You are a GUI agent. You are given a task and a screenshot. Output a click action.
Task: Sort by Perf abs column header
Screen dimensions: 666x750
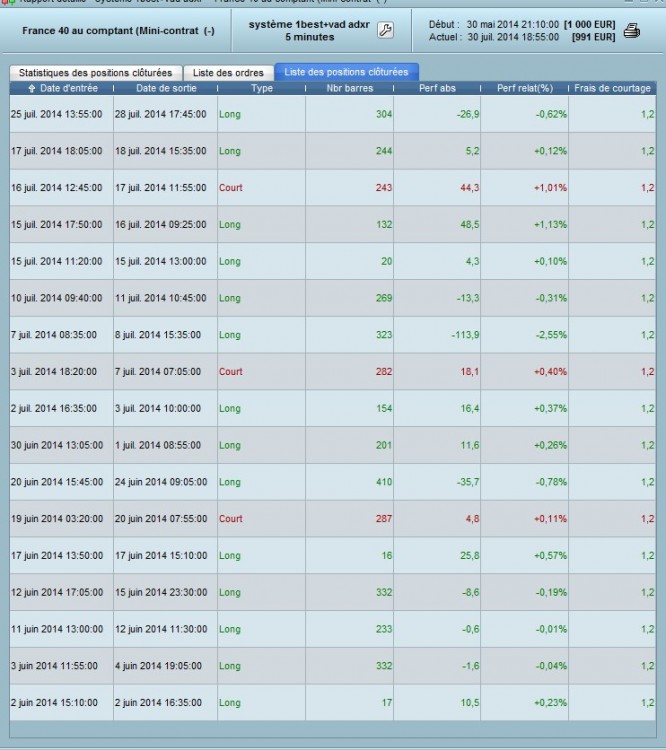pos(437,88)
